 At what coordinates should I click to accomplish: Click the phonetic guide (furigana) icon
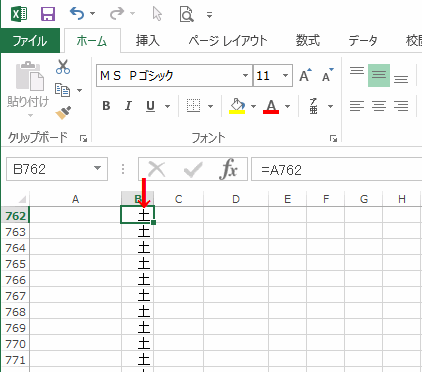tap(313, 106)
